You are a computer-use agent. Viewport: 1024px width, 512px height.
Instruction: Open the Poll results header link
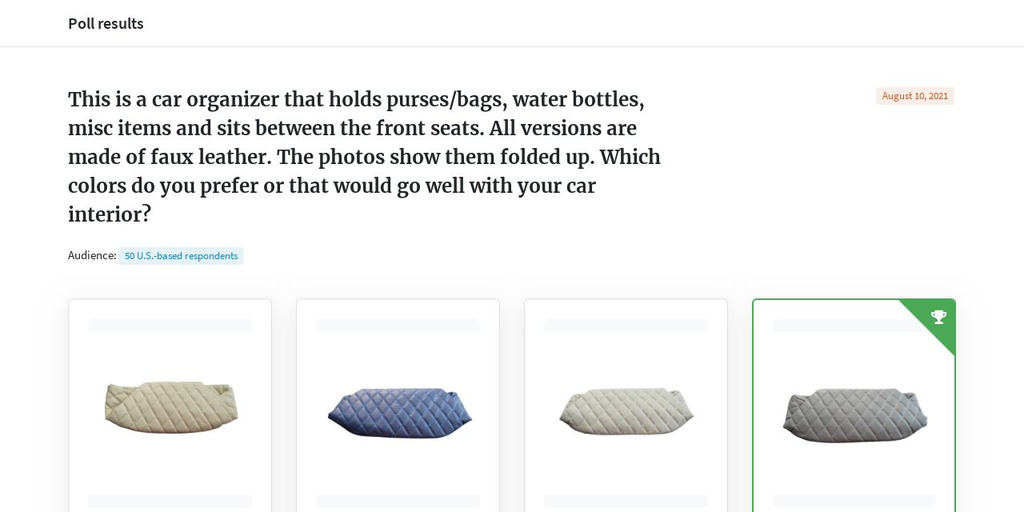[106, 24]
